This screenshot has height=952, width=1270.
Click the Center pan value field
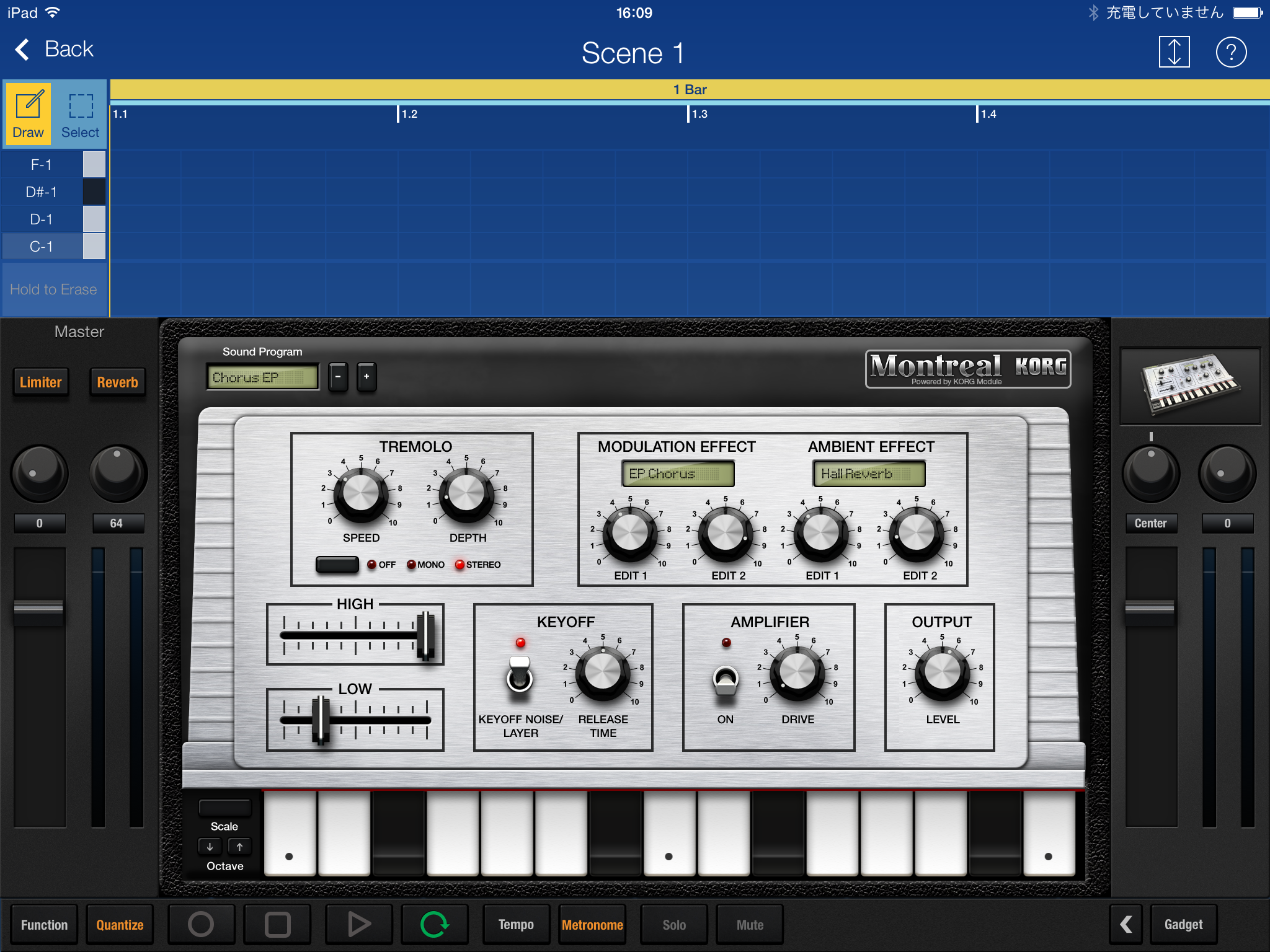click(1151, 523)
